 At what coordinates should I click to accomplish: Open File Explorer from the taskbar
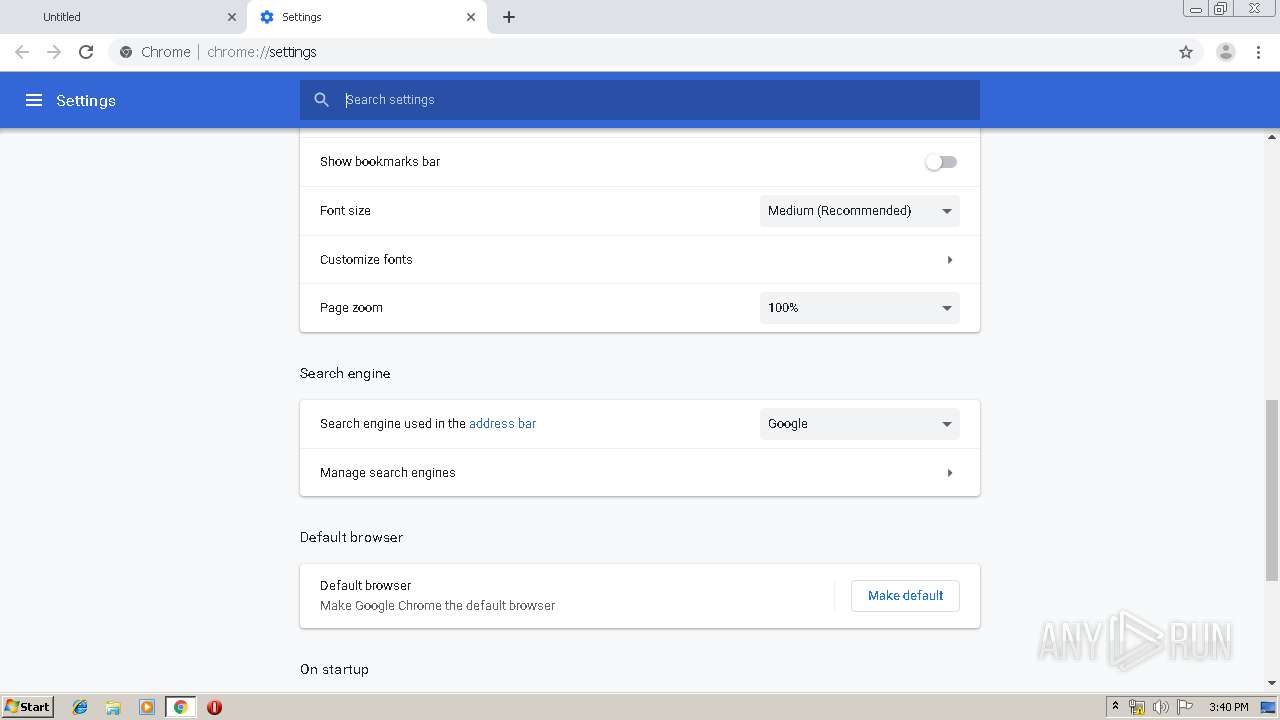(x=113, y=707)
